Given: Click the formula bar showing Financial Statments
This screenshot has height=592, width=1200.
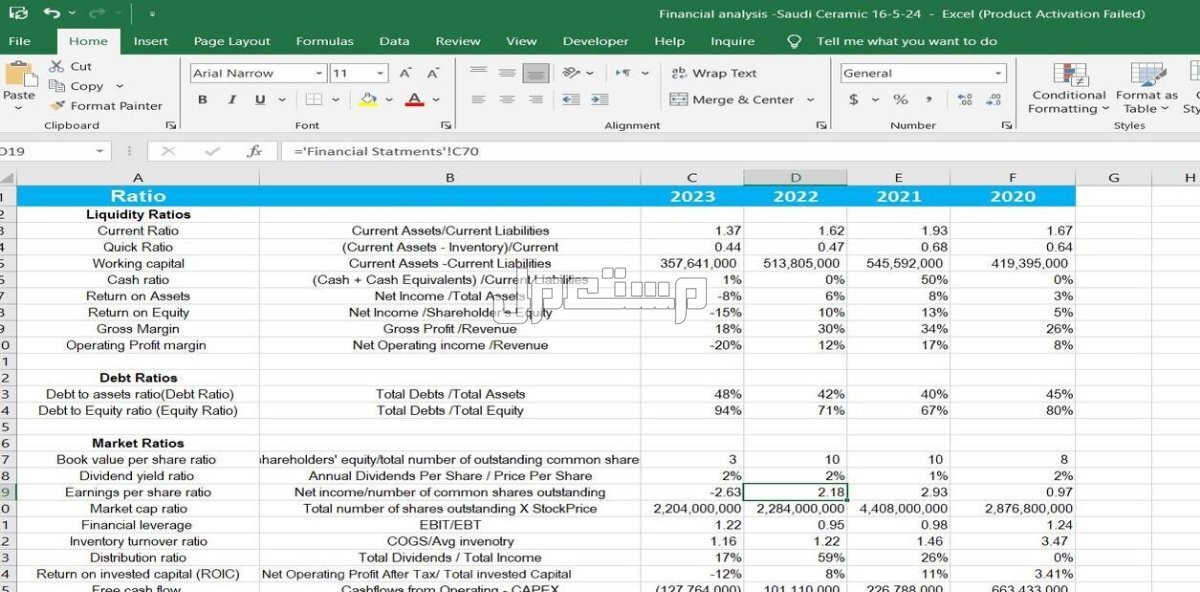Looking at the screenshot, I should pos(740,151).
